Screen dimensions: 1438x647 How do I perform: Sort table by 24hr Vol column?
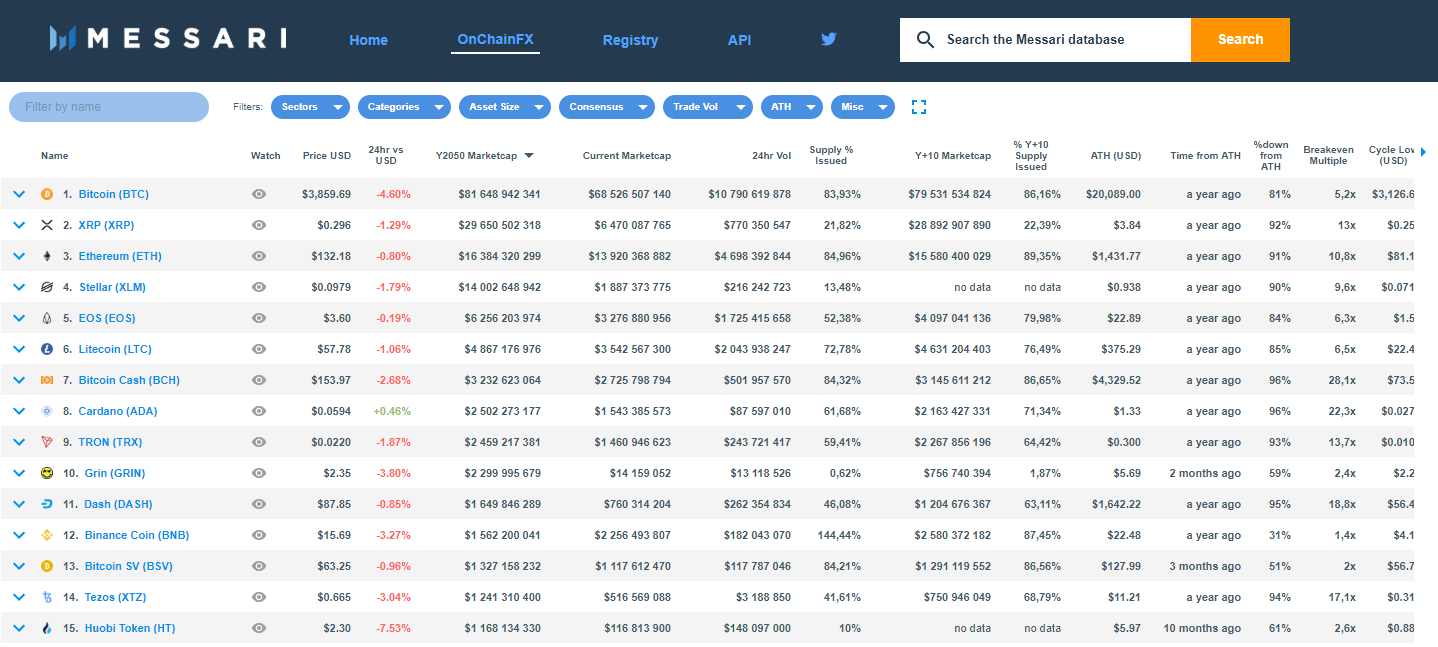(x=770, y=155)
